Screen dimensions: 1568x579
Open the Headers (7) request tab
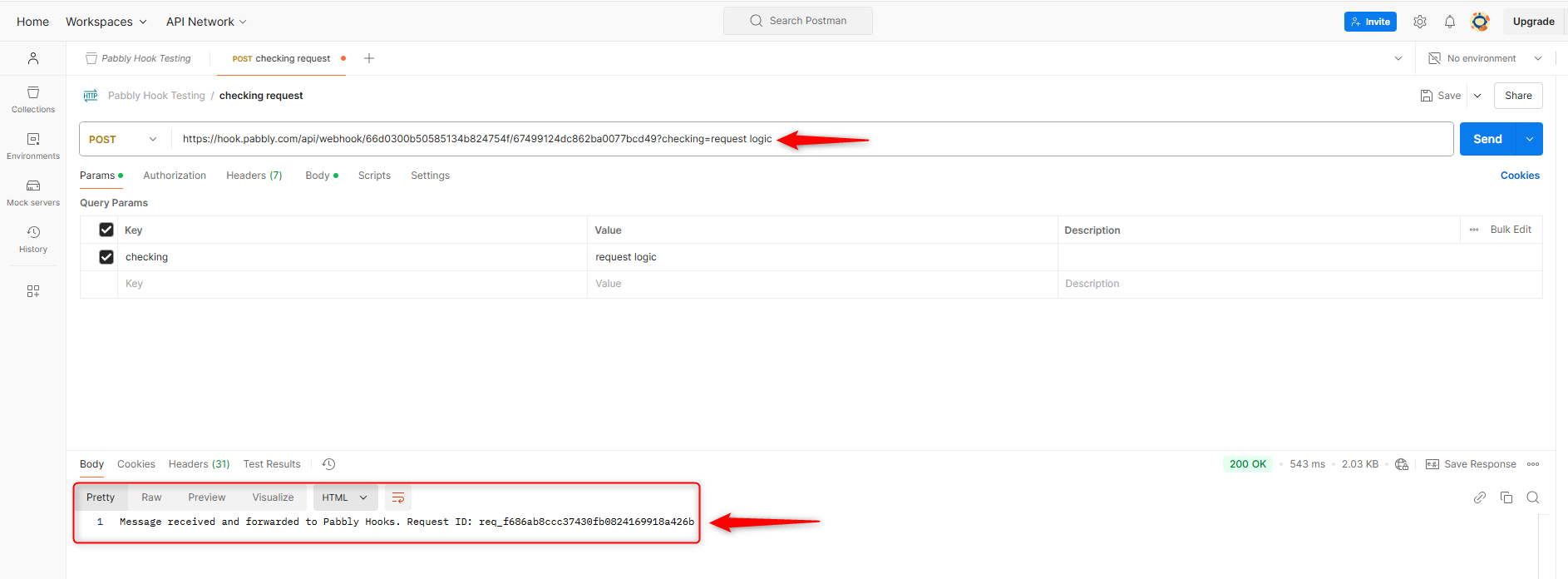point(254,176)
